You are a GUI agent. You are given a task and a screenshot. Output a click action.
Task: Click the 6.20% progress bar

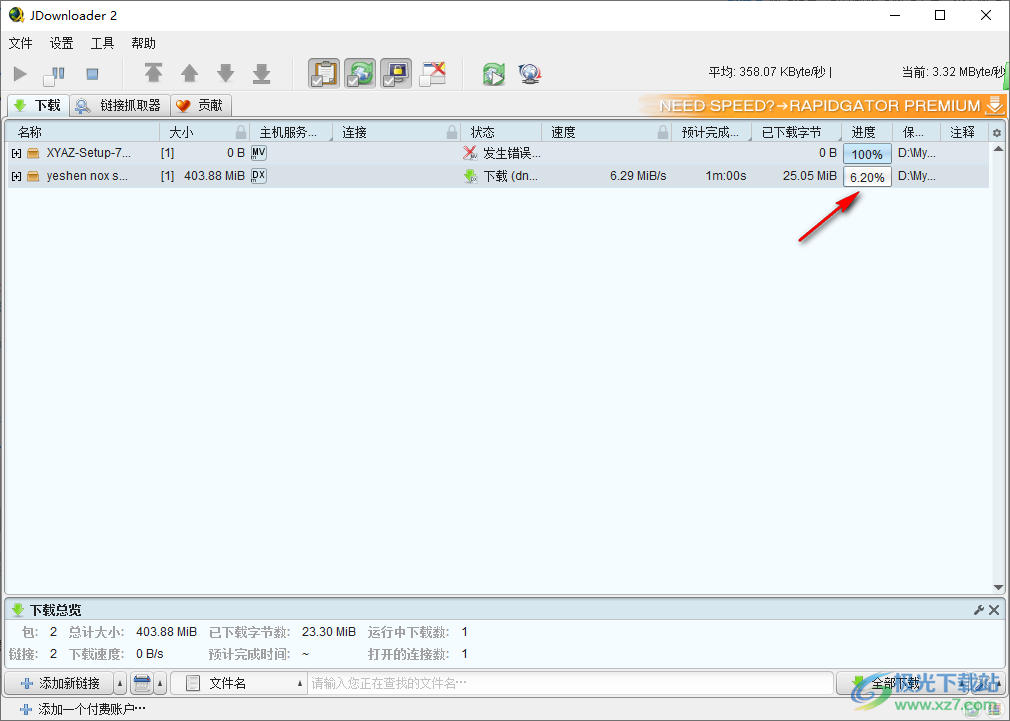(x=867, y=177)
